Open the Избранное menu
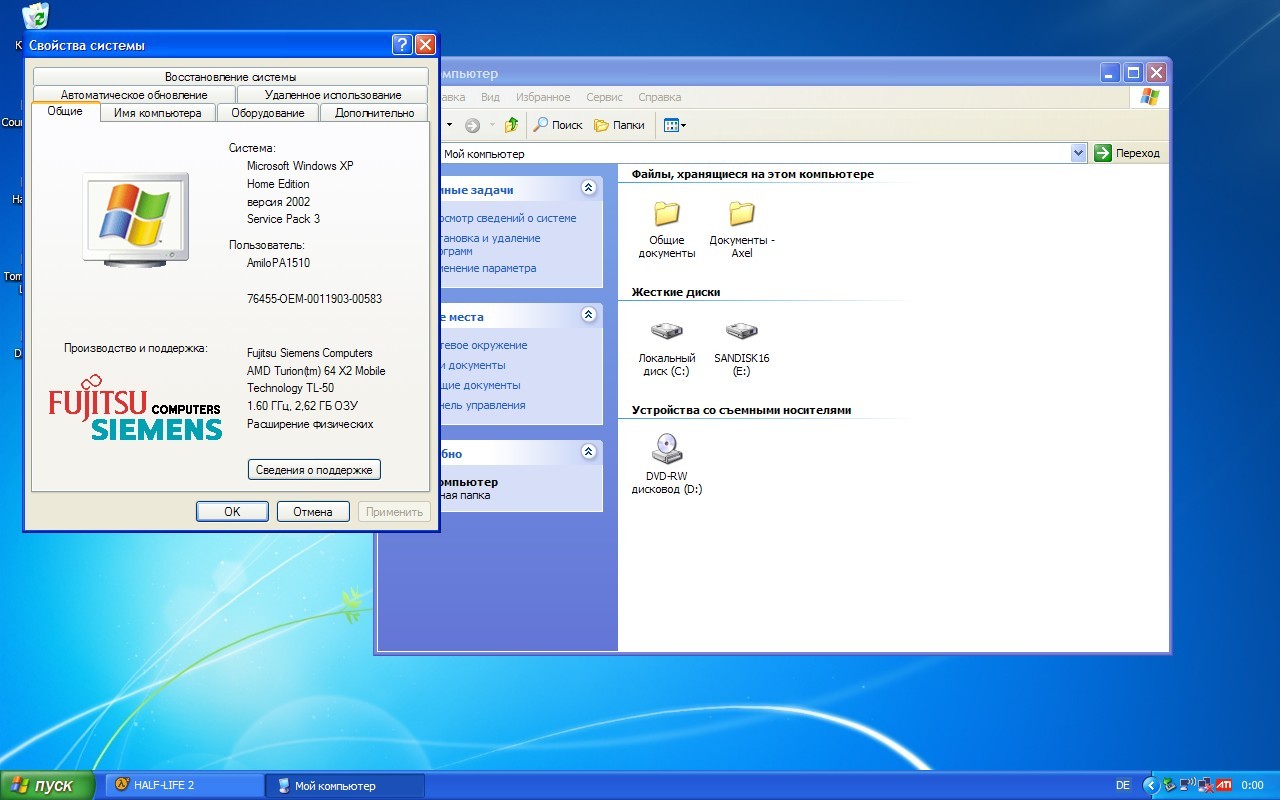The width and height of the screenshot is (1280, 800). (x=543, y=97)
